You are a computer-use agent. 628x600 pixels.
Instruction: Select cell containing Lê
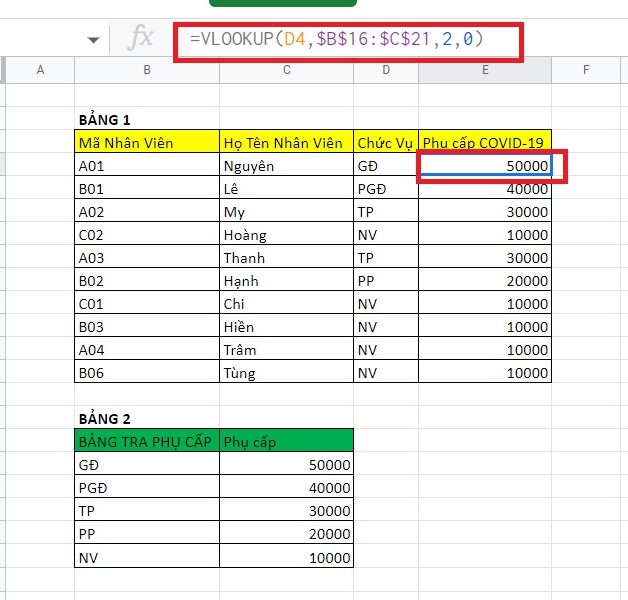point(286,187)
